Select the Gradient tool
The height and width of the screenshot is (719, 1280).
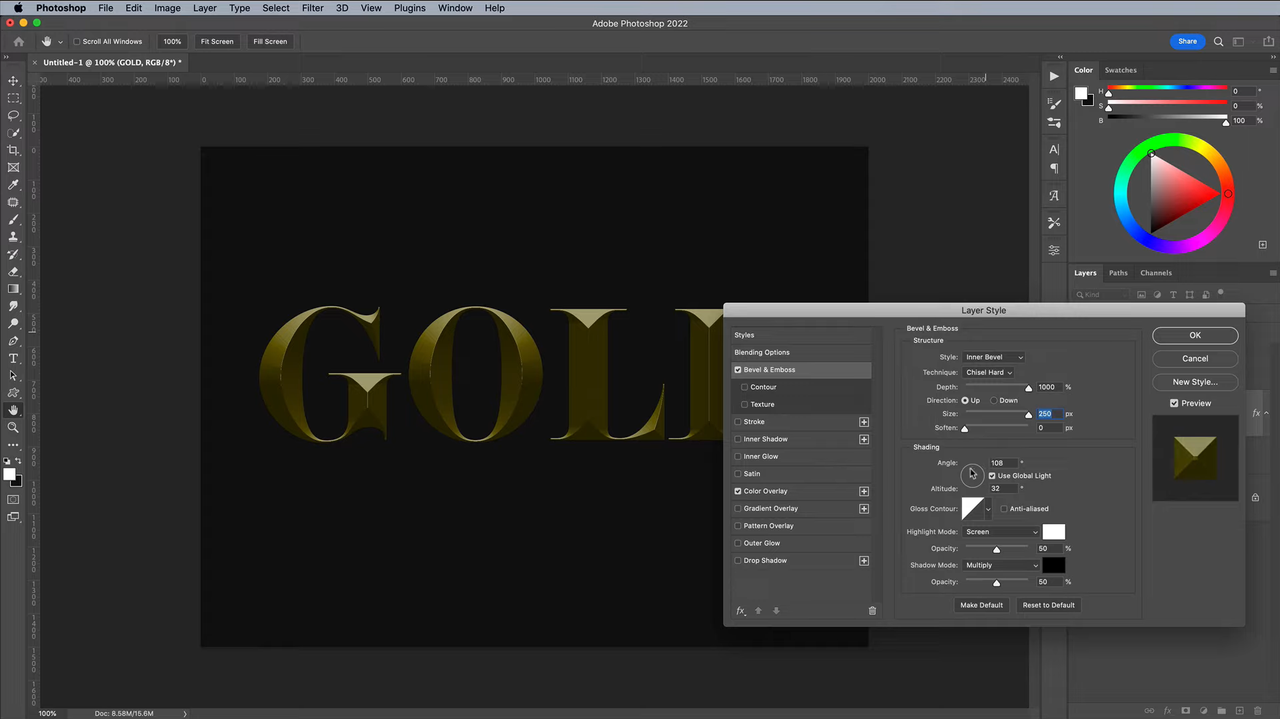[x=13, y=289]
